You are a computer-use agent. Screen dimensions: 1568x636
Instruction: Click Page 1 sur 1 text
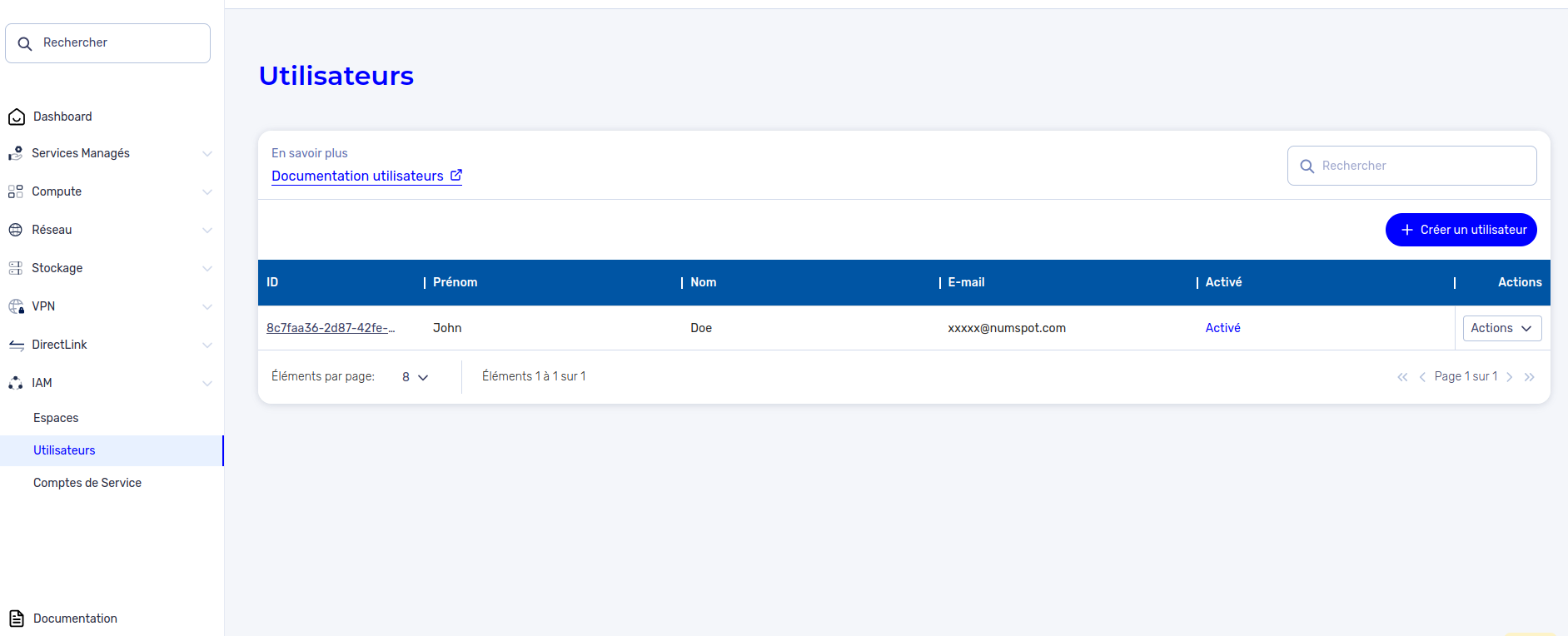click(x=1466, y=376)
